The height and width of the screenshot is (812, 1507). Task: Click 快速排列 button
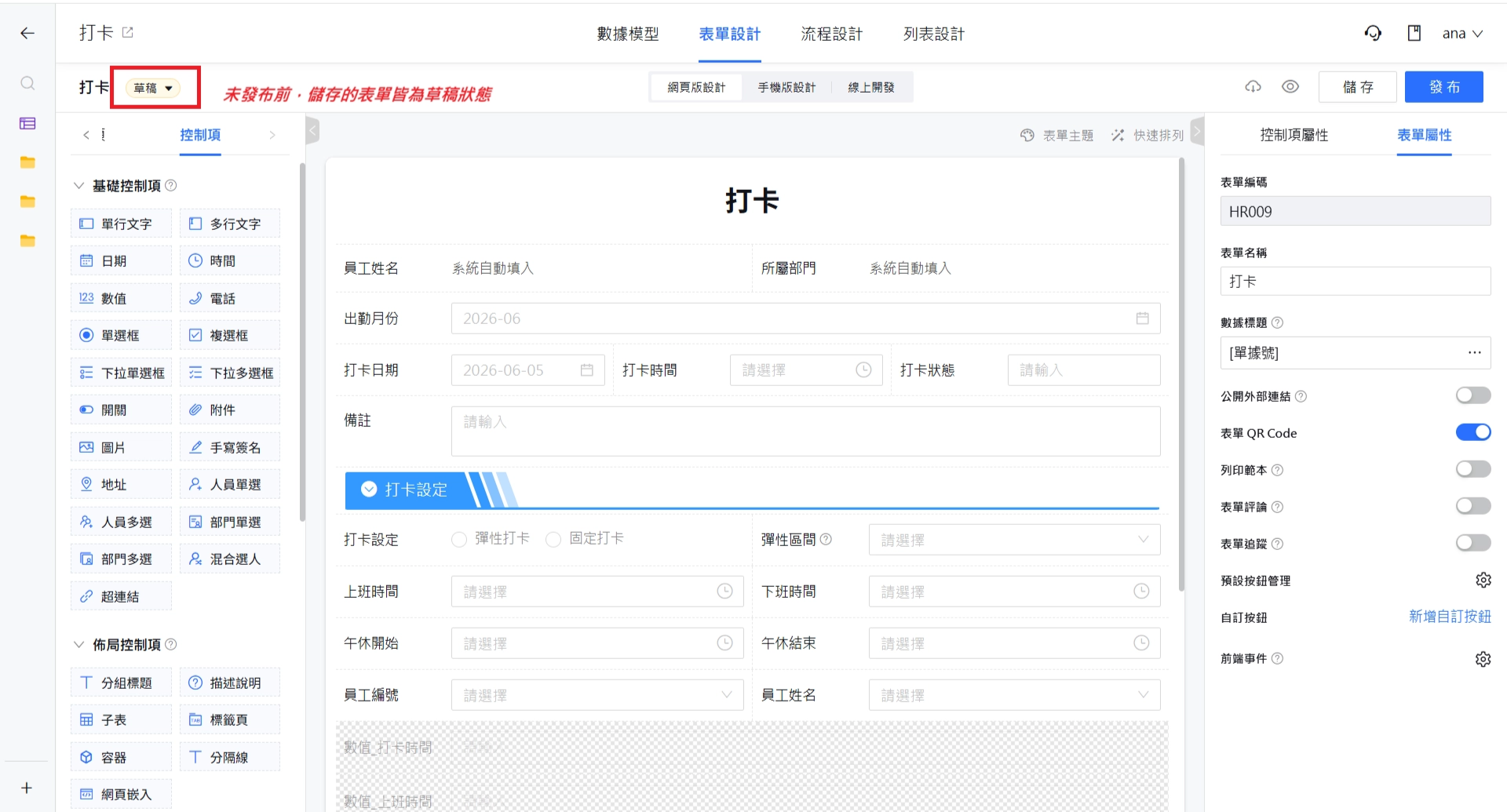(1148, 135)
